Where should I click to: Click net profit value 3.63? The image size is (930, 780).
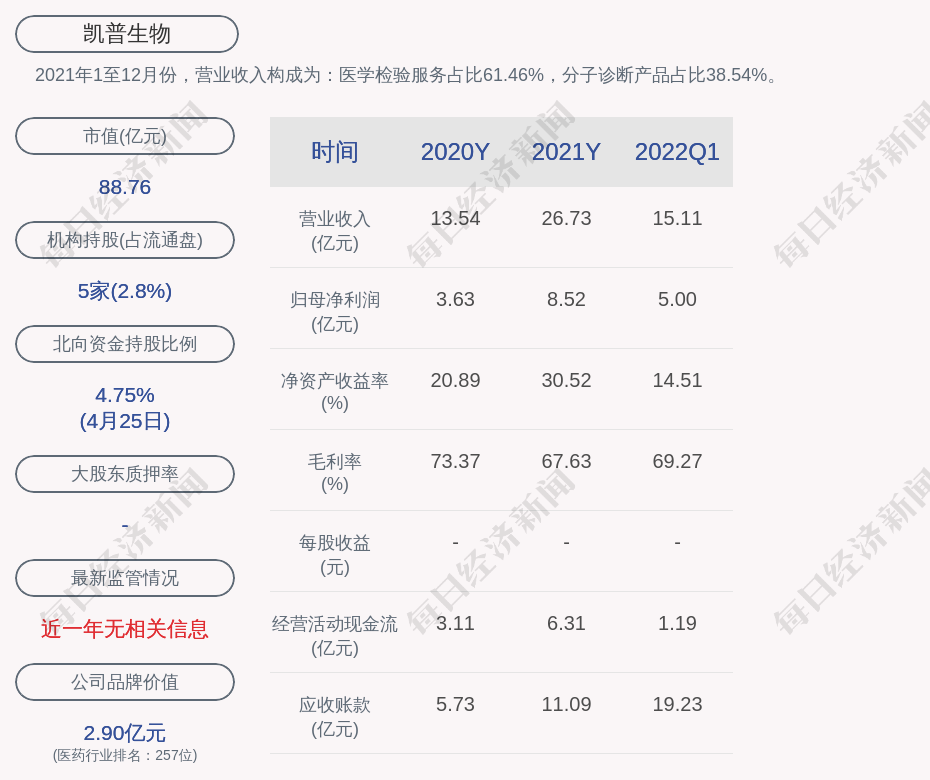(455, 299)
